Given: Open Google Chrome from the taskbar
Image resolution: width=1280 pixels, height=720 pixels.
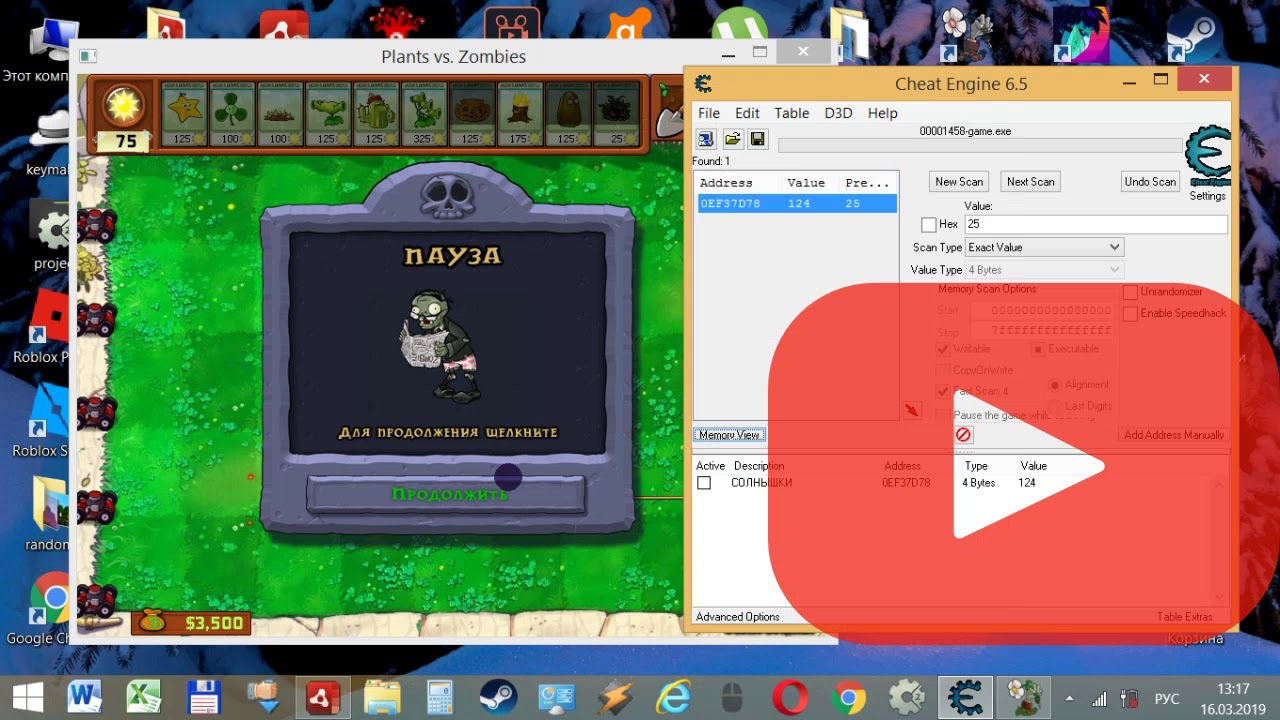Looking at the screenshot, I should click(x=850, y=696).
